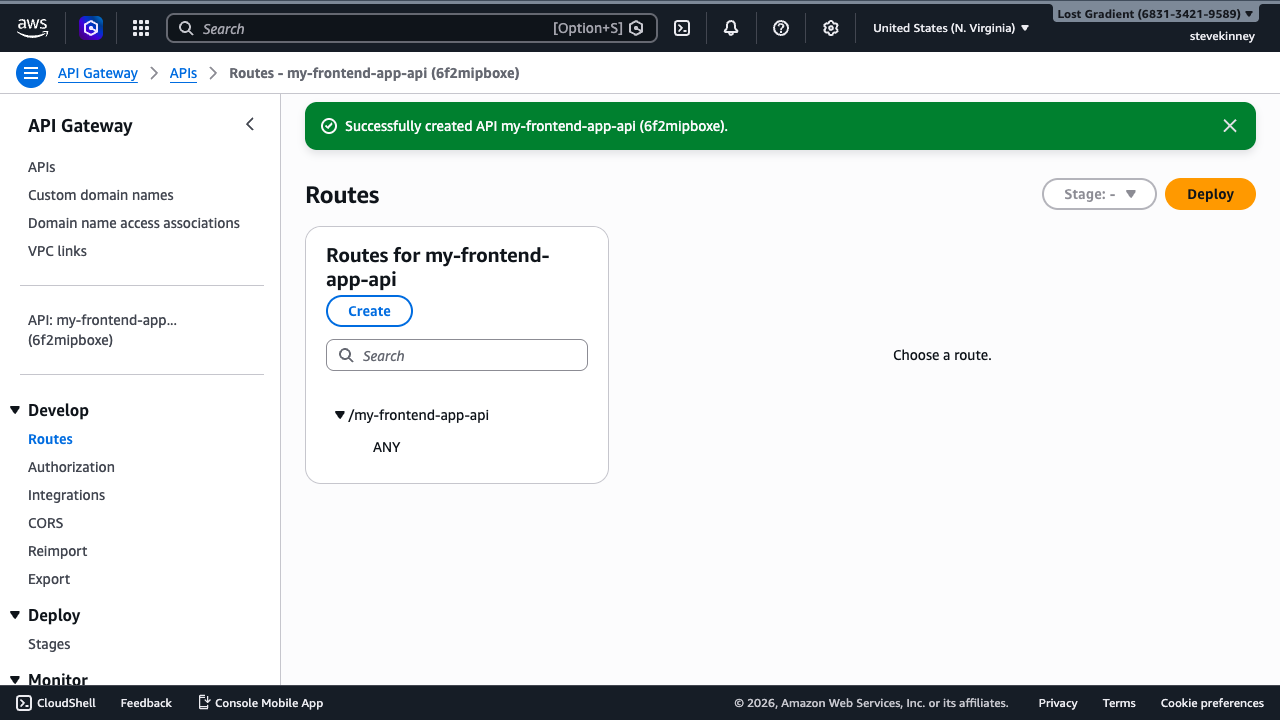This screenshot has height=720, width=1280.
Task: Open Authorization in sidebar
Action: click(71, 467)
